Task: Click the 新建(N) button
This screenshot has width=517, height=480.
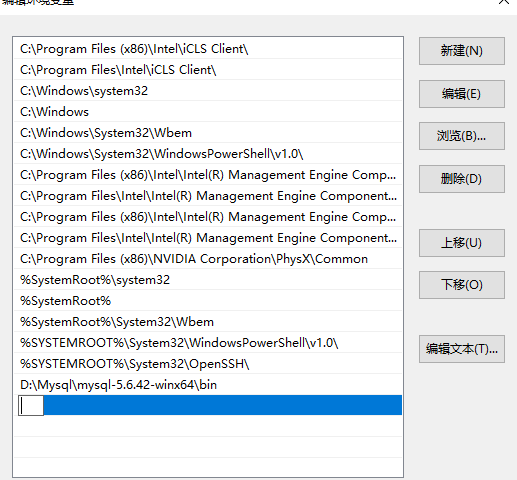Action: click(x=462, y=51)
